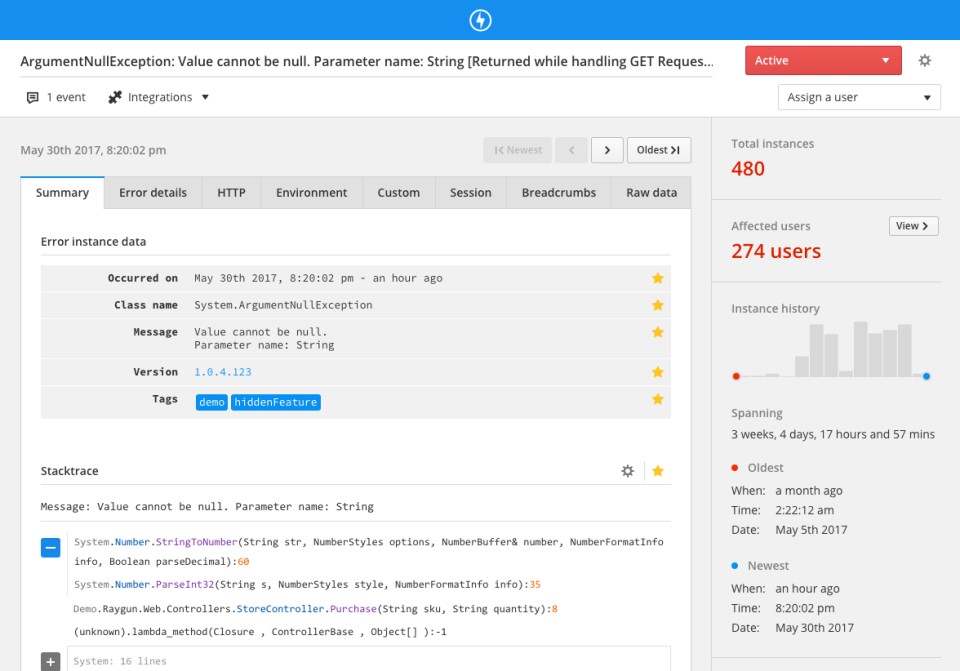Click the ParseInt32 stack frame
The image size is (960, 671).
pos(307,585)
